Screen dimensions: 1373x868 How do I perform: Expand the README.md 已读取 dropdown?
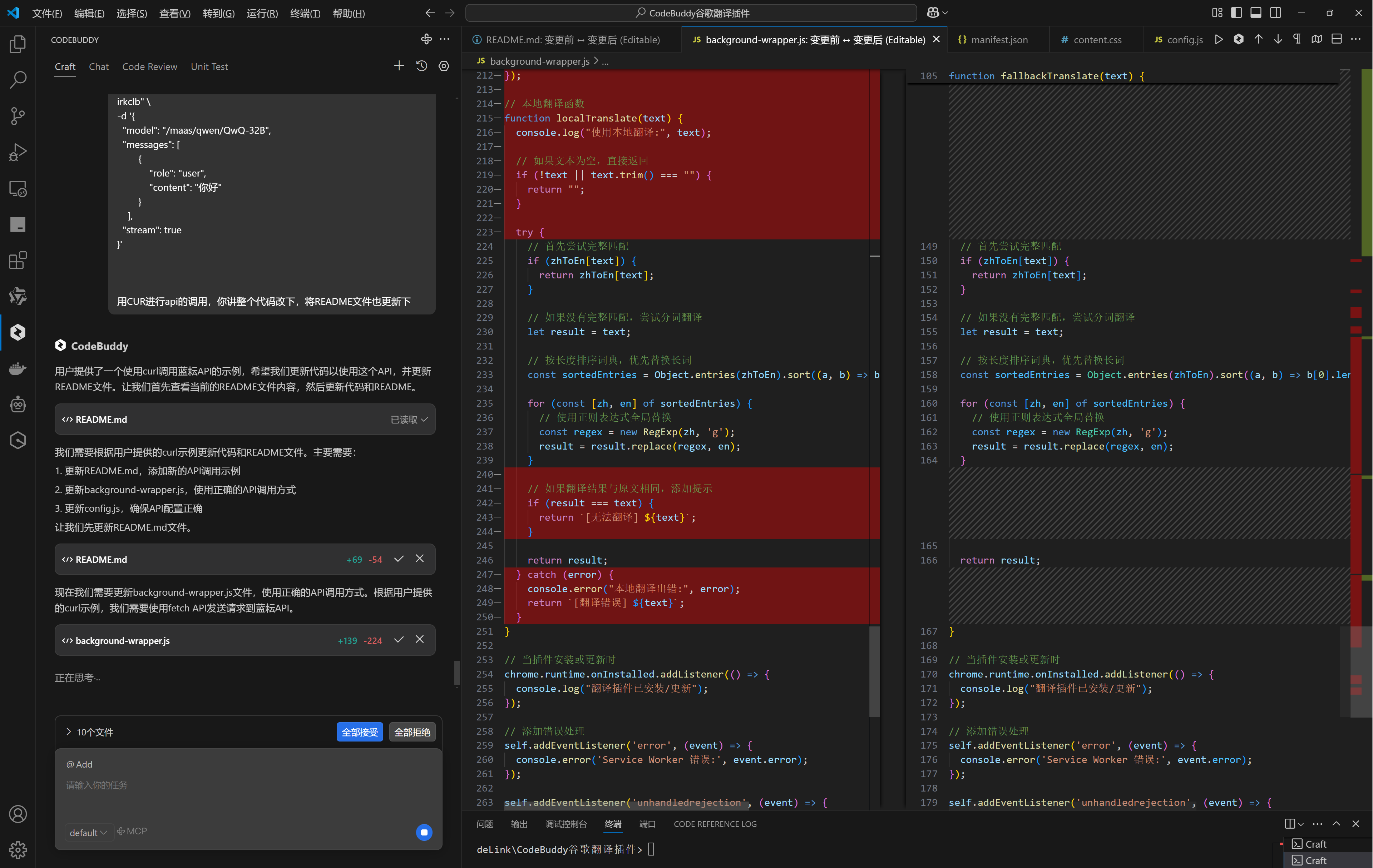409,420
